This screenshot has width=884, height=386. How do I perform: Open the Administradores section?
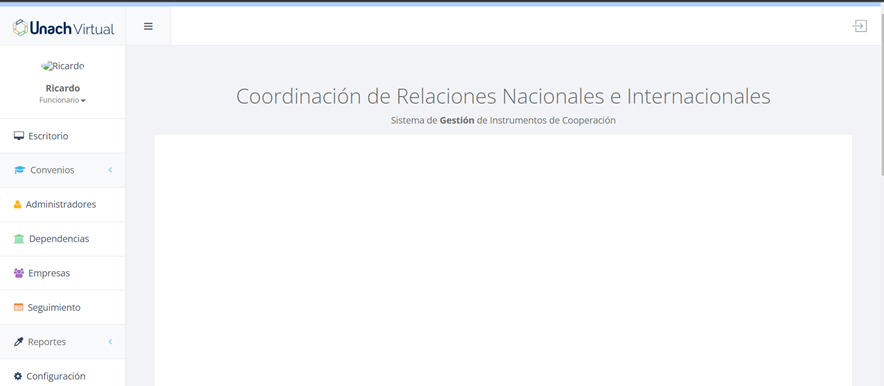click(63, 205)
